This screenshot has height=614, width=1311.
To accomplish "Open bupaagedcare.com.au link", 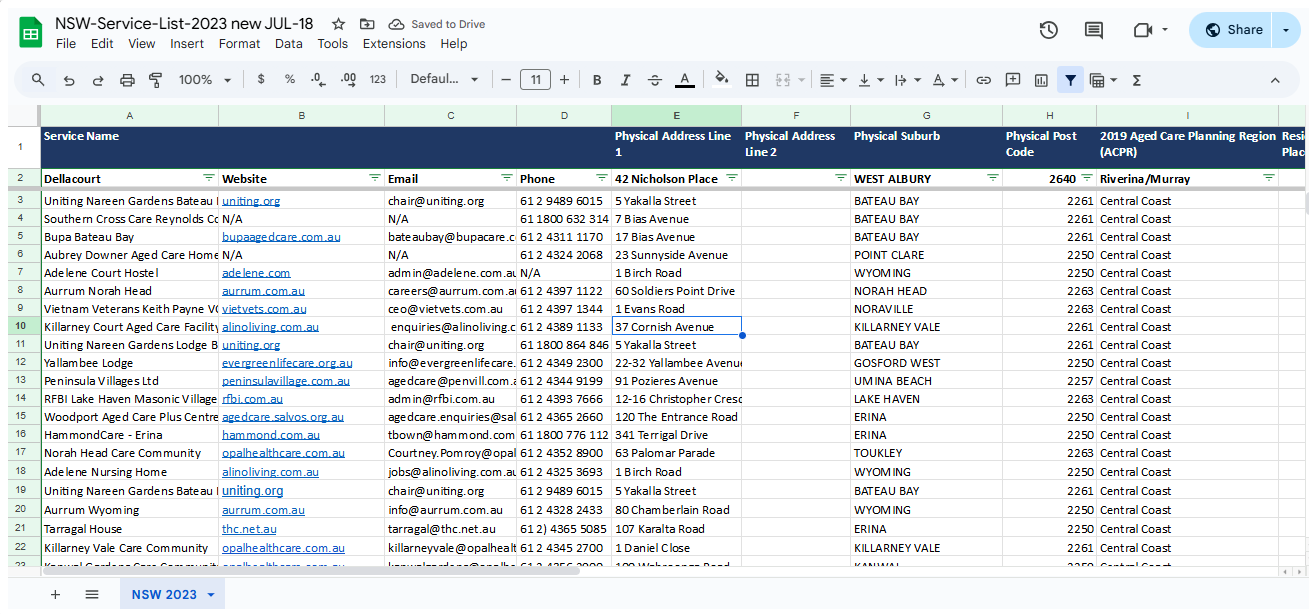I will [281, 237].
